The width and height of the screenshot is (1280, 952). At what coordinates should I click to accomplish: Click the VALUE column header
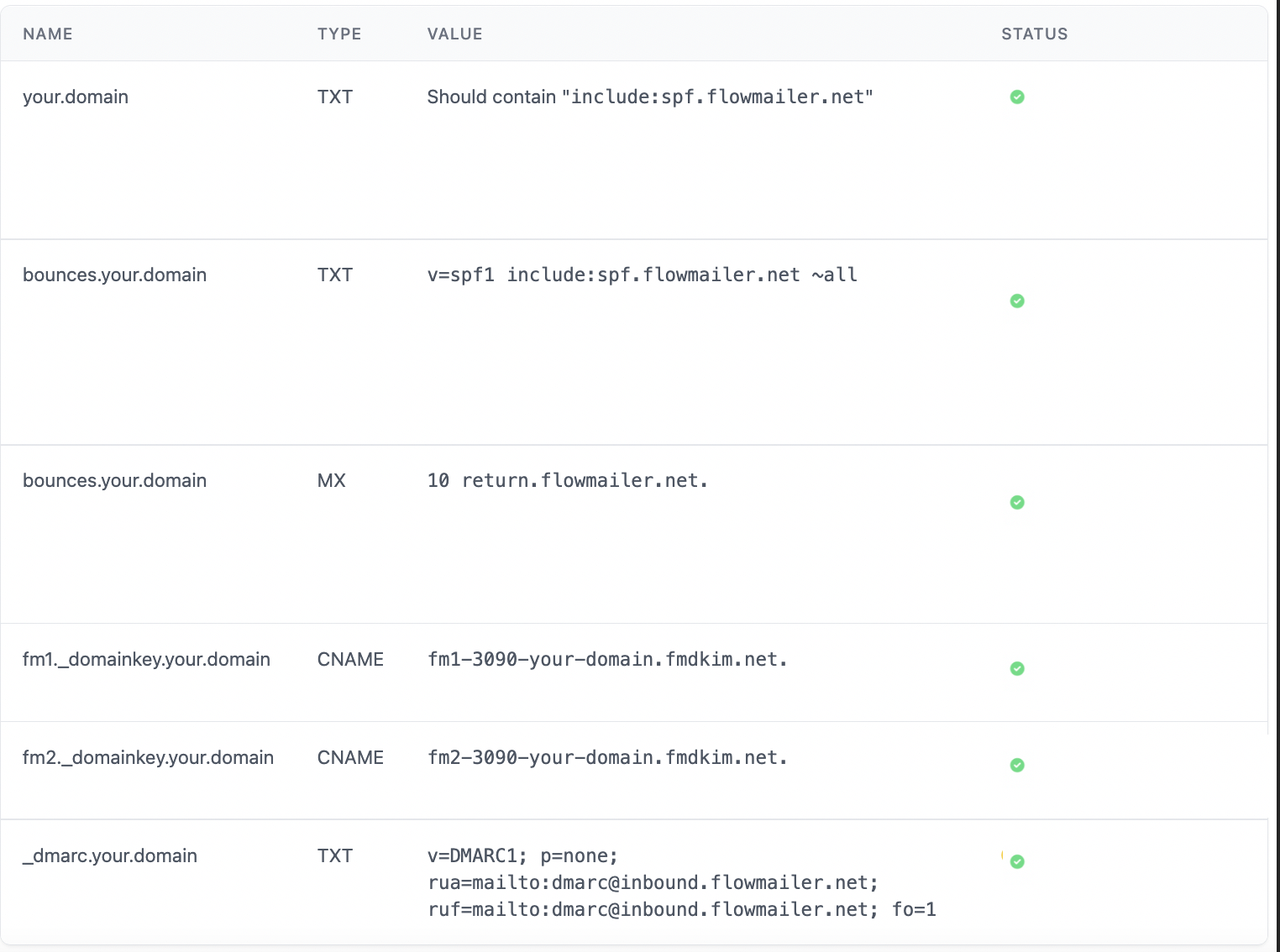click(x=454, y=34)
